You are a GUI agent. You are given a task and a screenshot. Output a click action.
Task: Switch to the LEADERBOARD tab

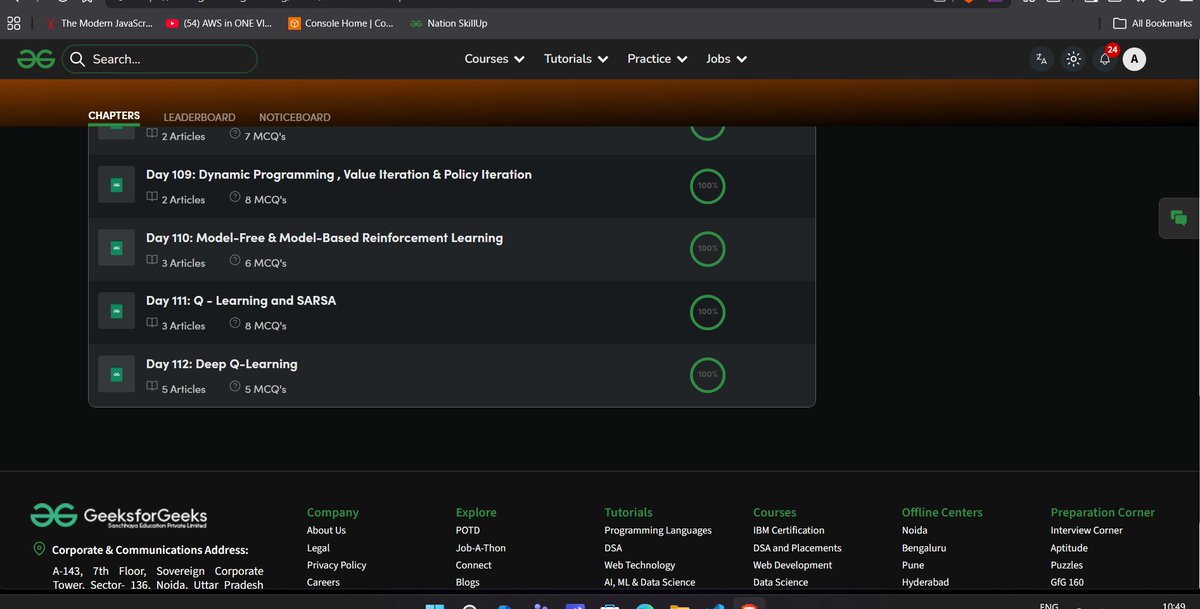tap(199, 117)
